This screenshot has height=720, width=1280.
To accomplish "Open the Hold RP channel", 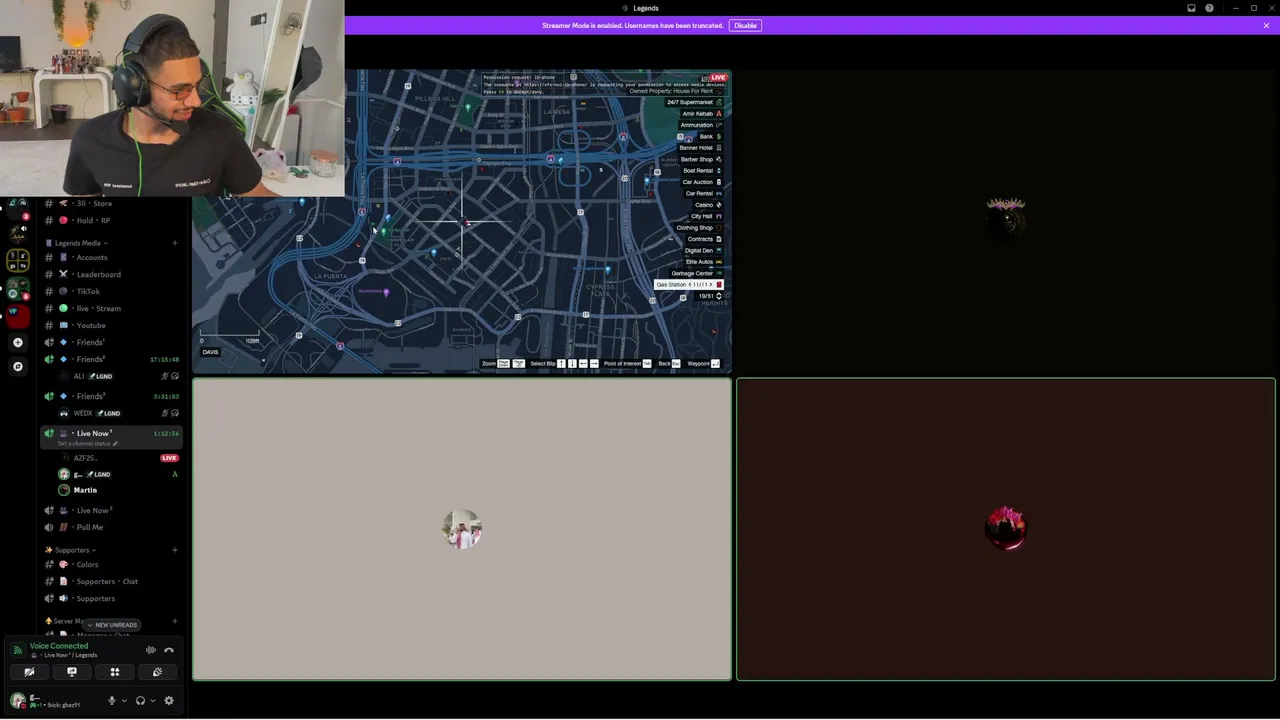I will click(111, 220).
